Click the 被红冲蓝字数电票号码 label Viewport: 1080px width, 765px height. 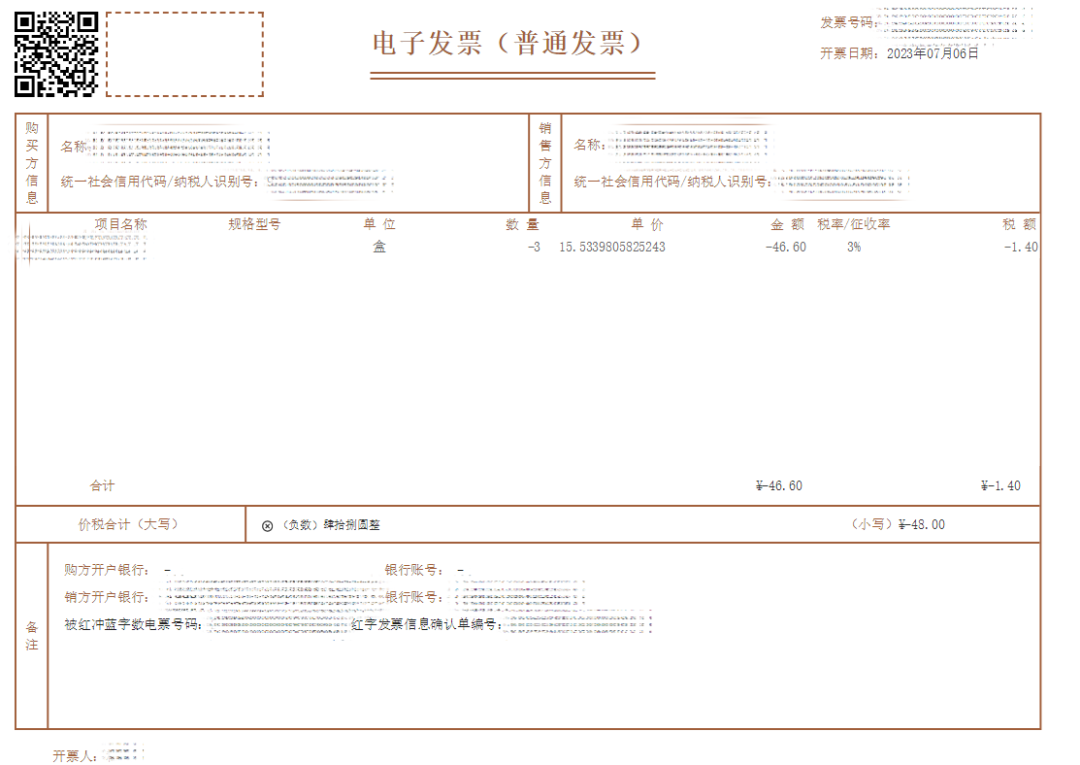click(x=132, y=626)
